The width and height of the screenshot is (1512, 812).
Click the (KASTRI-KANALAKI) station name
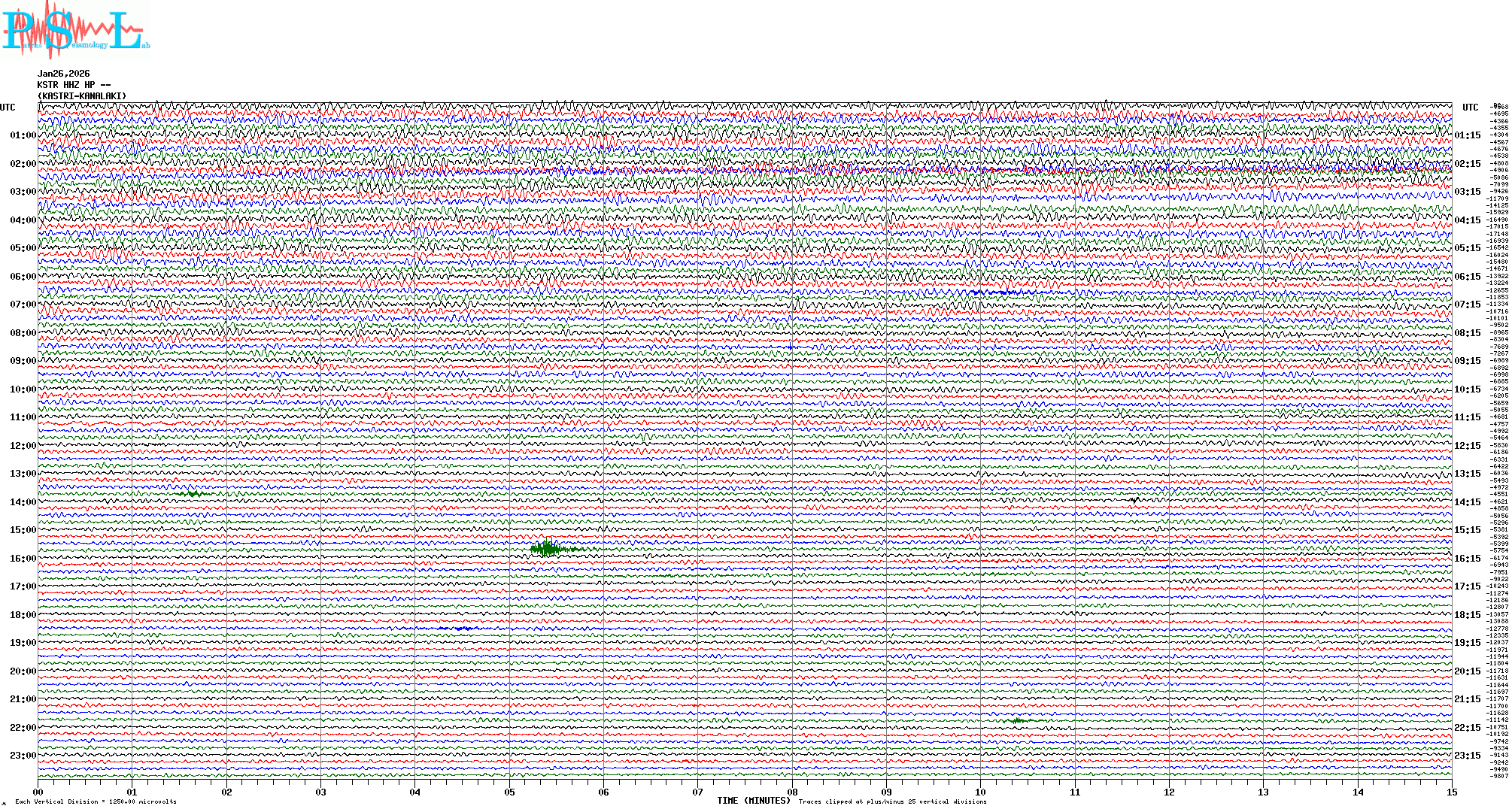tap(82, 96)
